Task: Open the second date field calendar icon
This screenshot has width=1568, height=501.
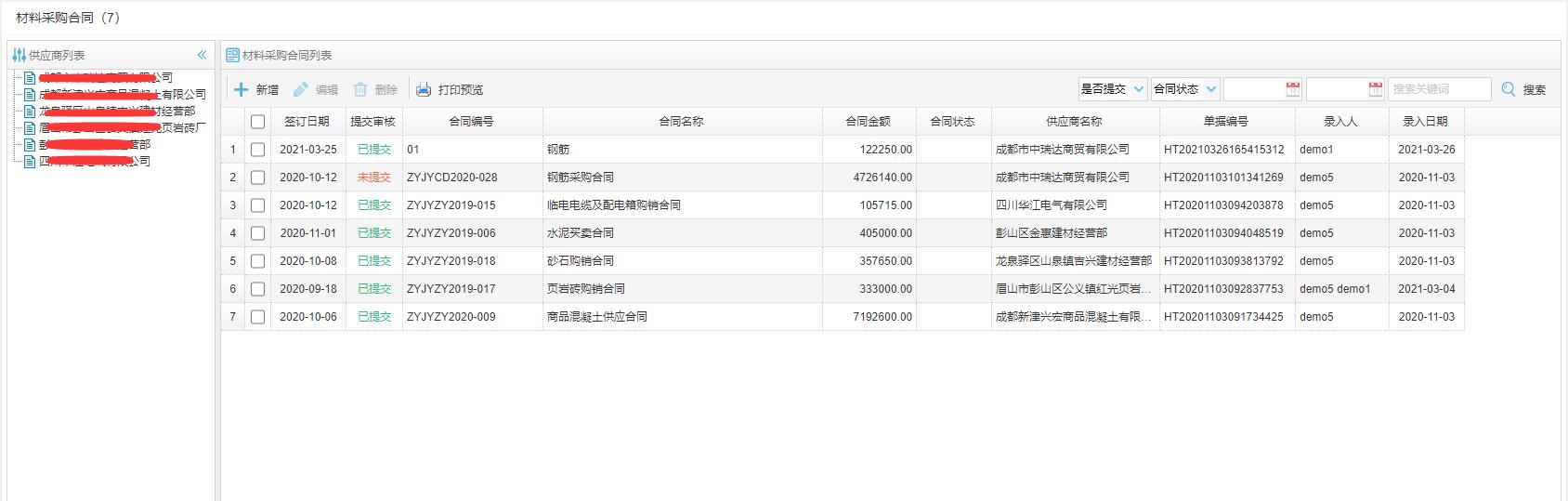Action: click(x=1375, y=89)
